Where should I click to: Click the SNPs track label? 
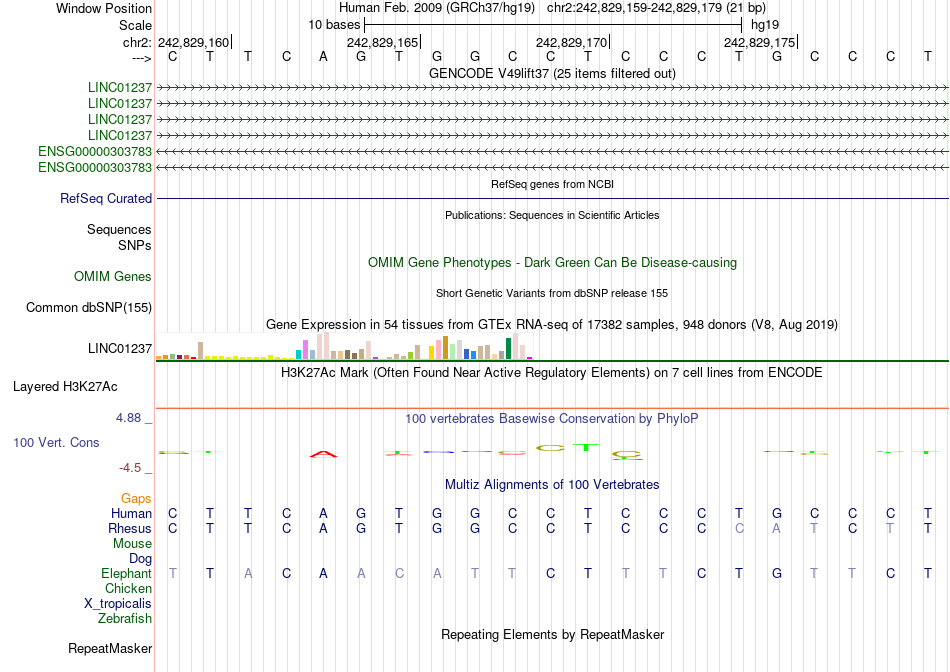135,245
